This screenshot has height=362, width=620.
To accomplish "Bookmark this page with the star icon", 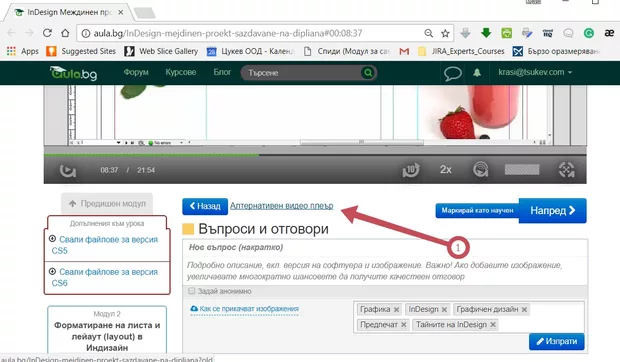I will pyautogui.click(x=445, y=34).
